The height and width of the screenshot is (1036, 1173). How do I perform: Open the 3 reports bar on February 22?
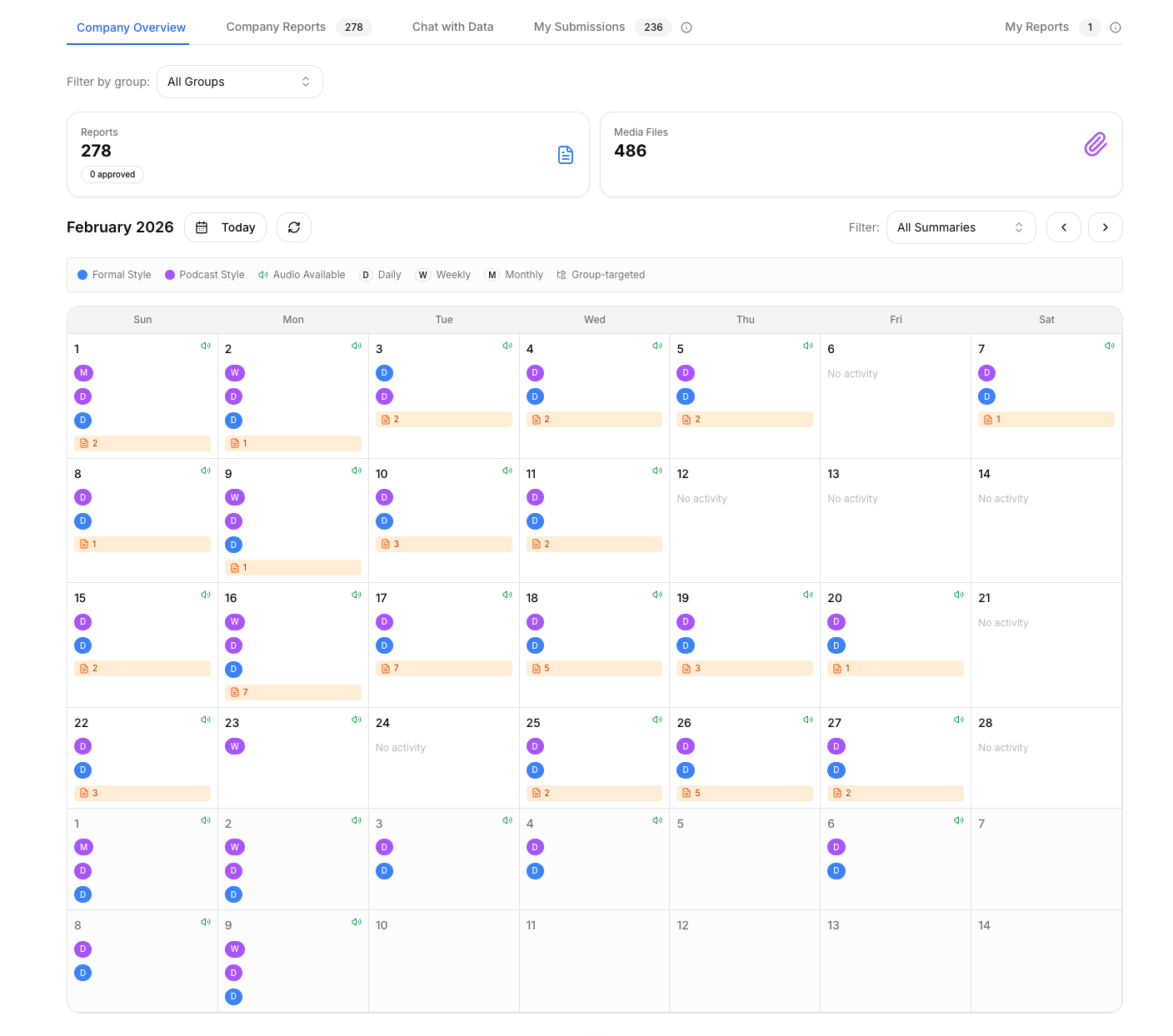(142, 793)
